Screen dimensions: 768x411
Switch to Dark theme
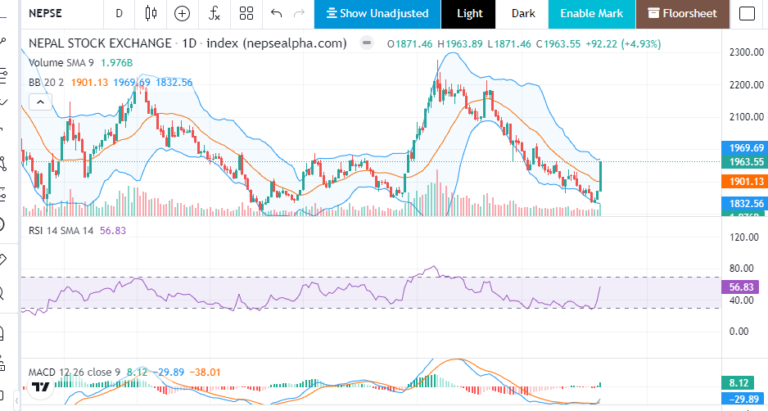click(x=523, y=14)
